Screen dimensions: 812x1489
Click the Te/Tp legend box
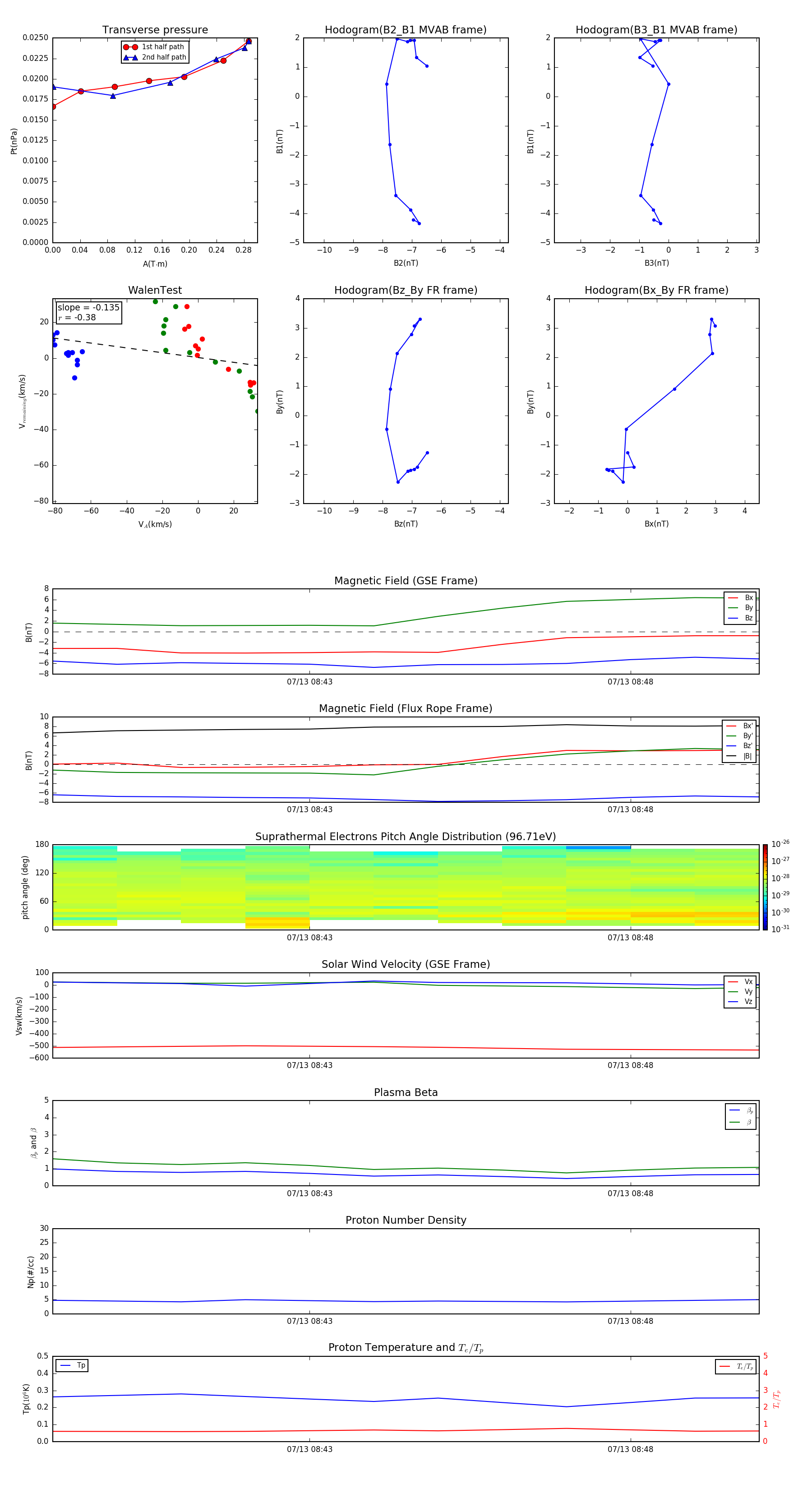[x=736, y=1366]
